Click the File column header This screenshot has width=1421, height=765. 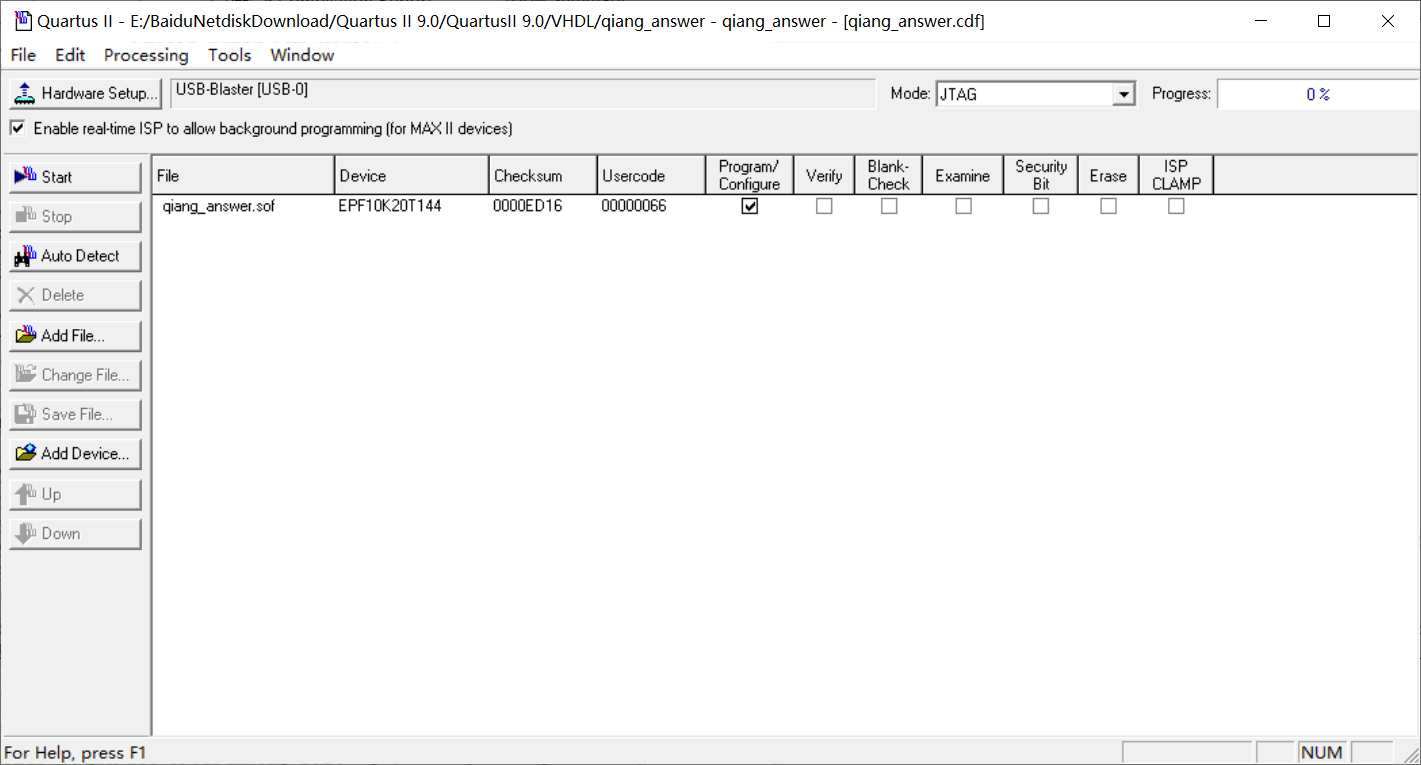[243, 175]
